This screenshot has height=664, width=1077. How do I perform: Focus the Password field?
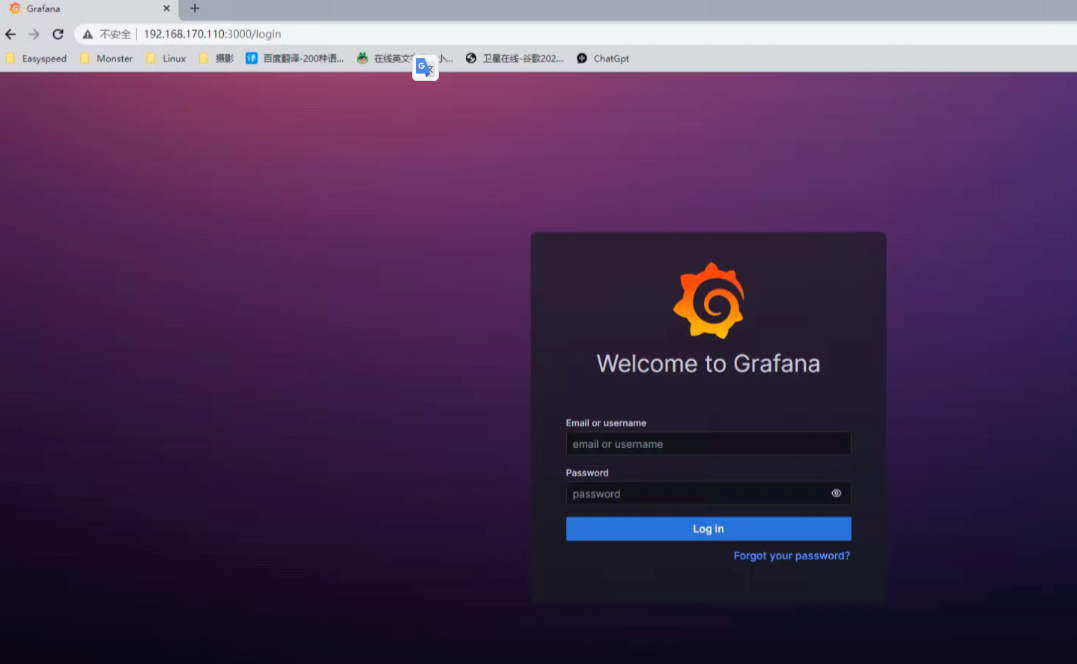point(708,493)
